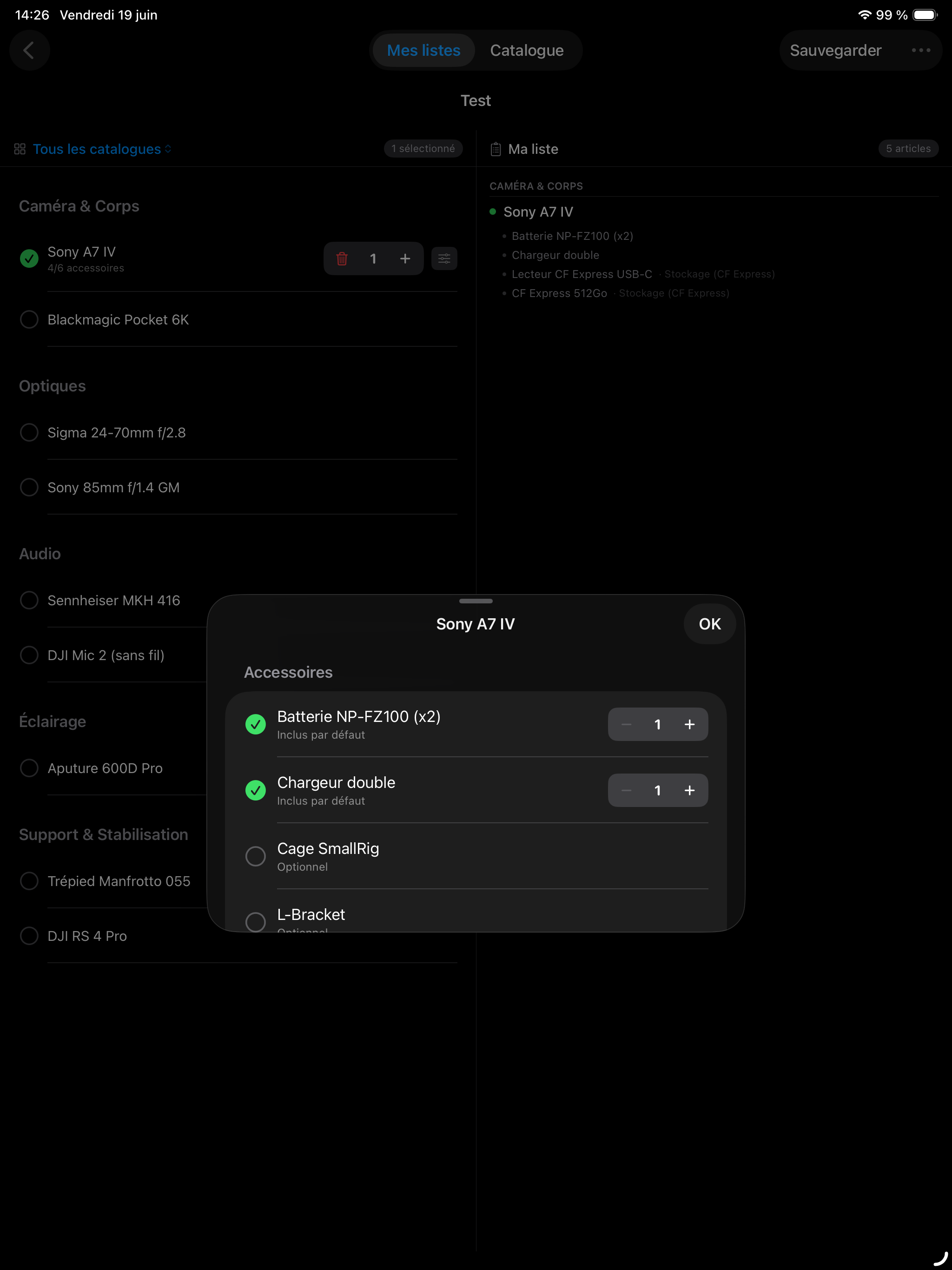Increase Batterie NP-FZ100 quantity
This screenshot has height=1270, width=952.
click(690, 725)
